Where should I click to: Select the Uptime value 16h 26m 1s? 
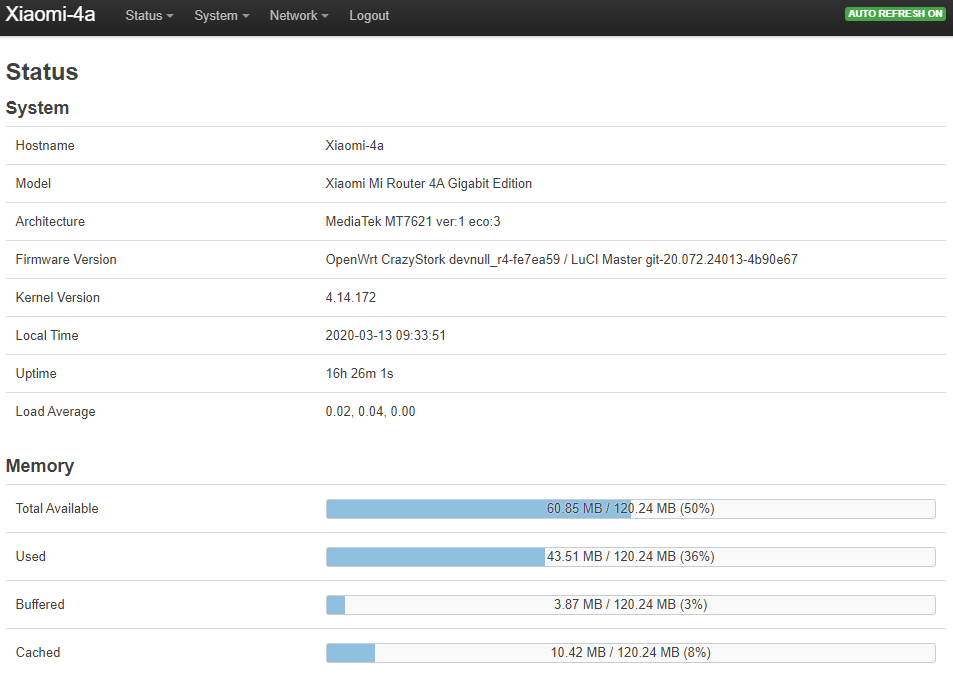[x=359, y=373]
